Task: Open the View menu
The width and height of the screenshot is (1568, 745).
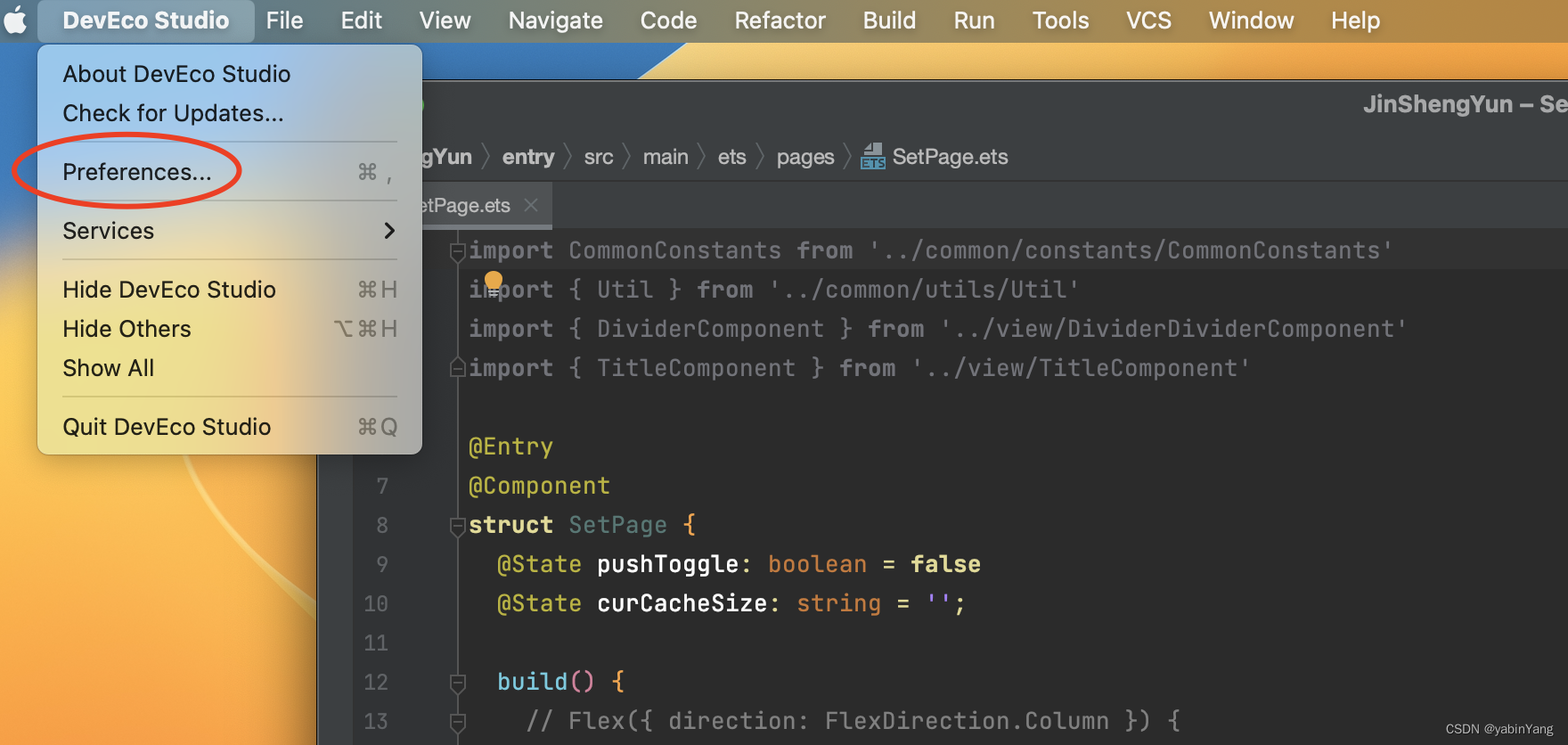Action: 445,20
